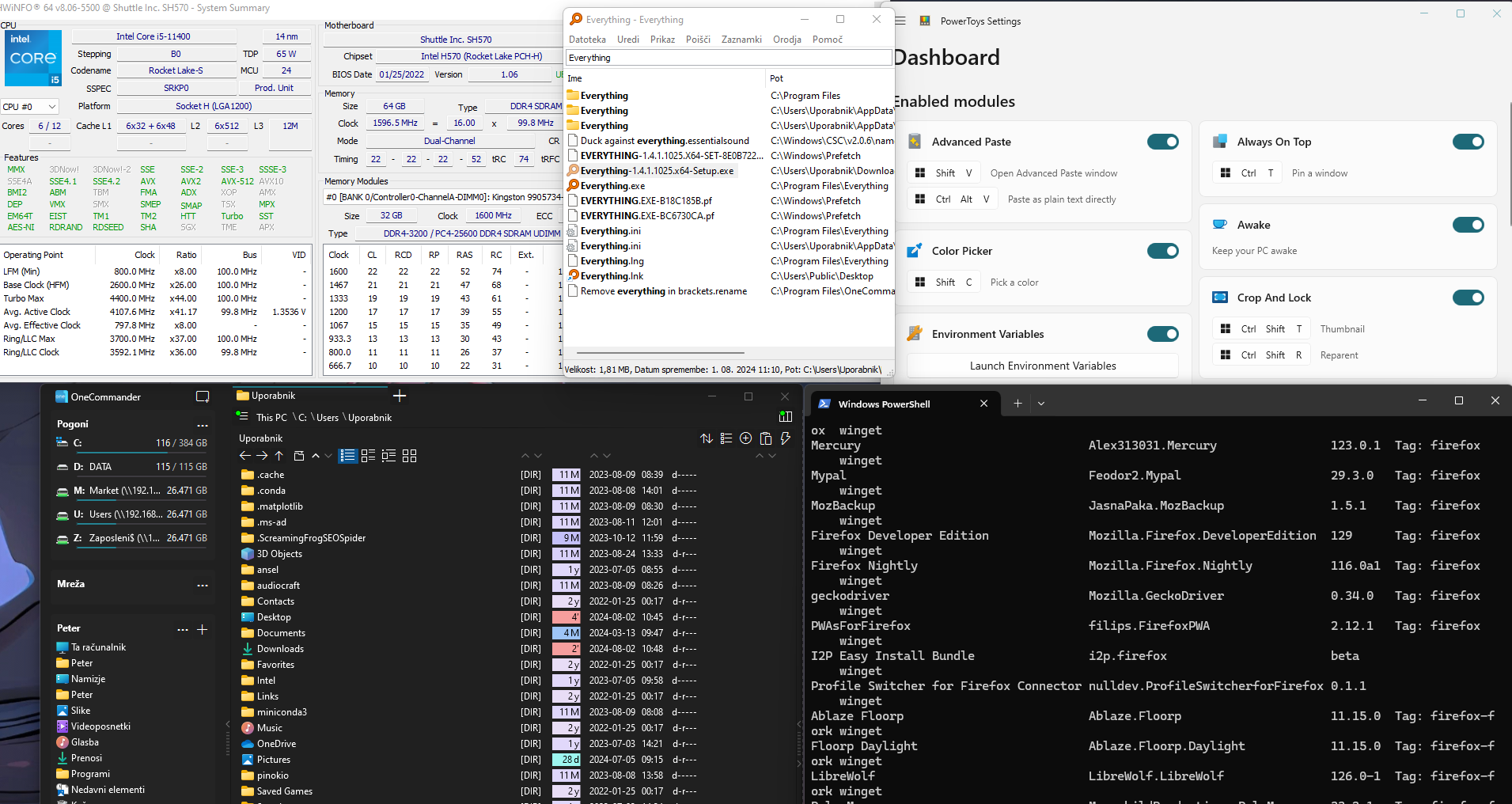Switch OneCommander to the large thumbnails view
Viewport: 1512px width, 804px height.
(x=409, y=456)
